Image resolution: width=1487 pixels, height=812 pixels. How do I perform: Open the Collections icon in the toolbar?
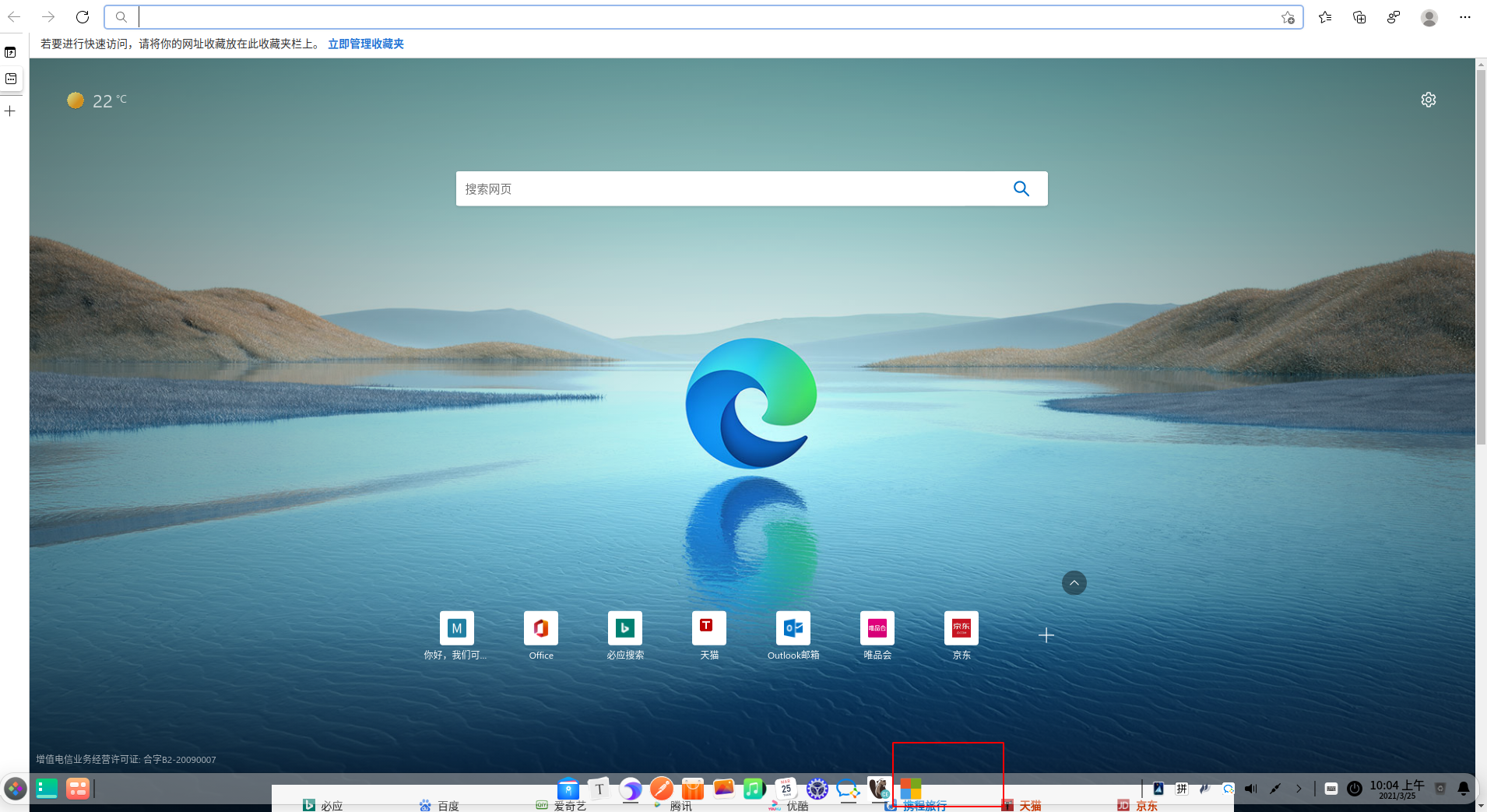[x=1359, y=17]
